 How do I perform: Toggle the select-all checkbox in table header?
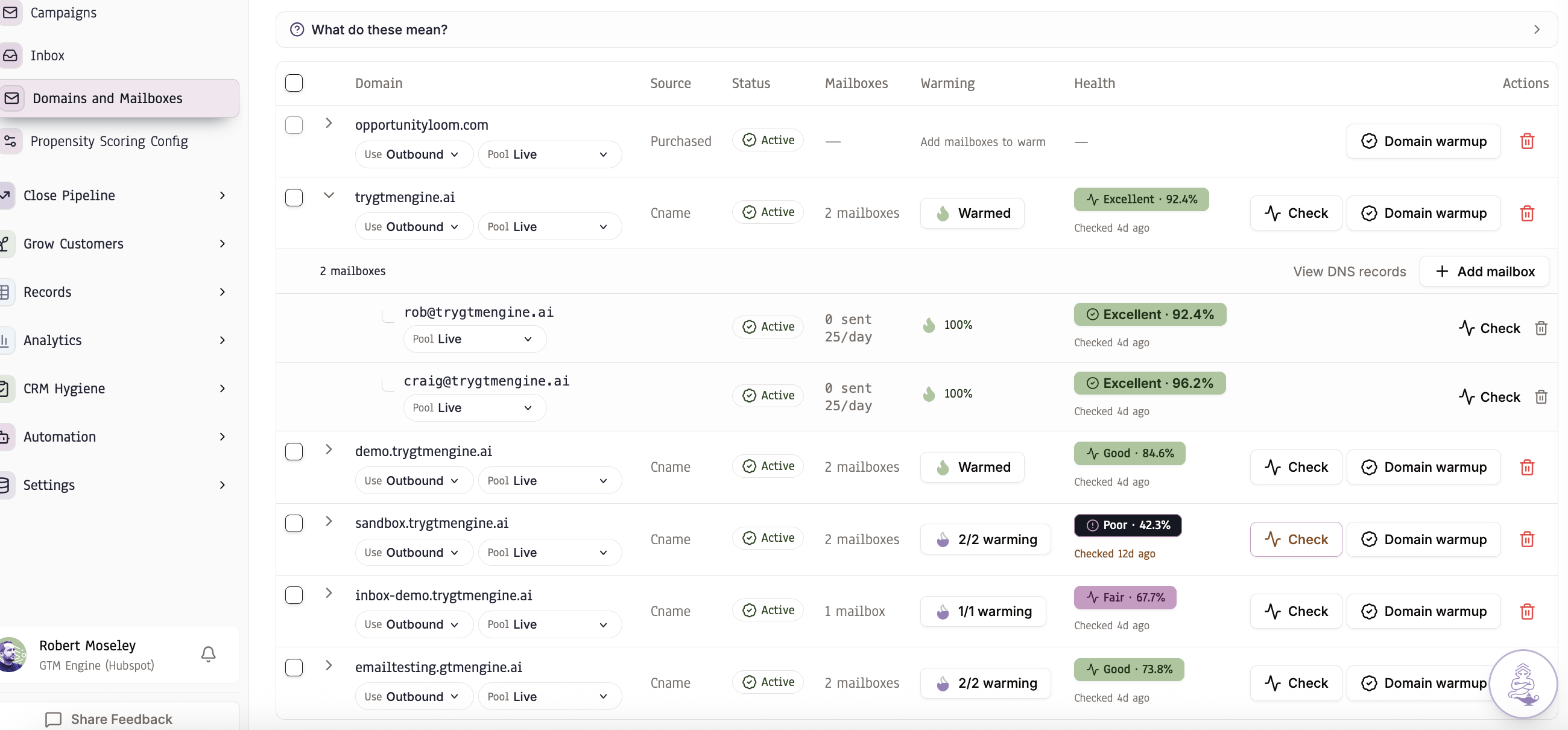click(x=293, y=83)
